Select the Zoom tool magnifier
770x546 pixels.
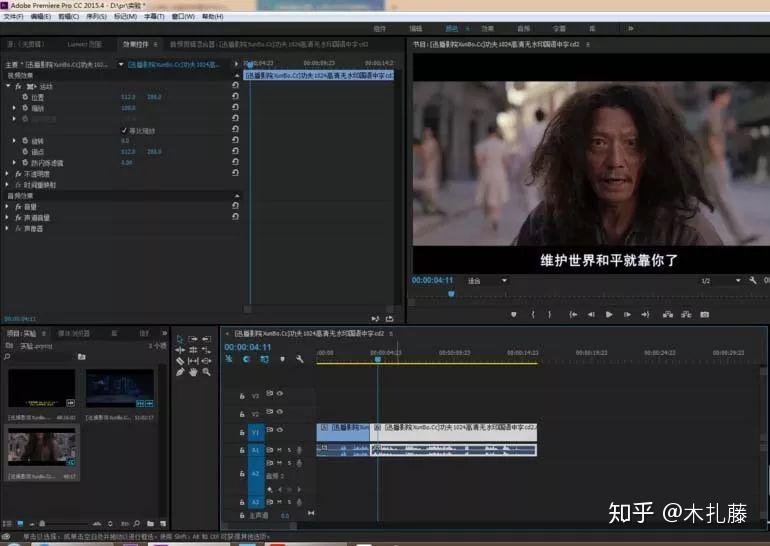pyautogui.click(x=206, y=372)
